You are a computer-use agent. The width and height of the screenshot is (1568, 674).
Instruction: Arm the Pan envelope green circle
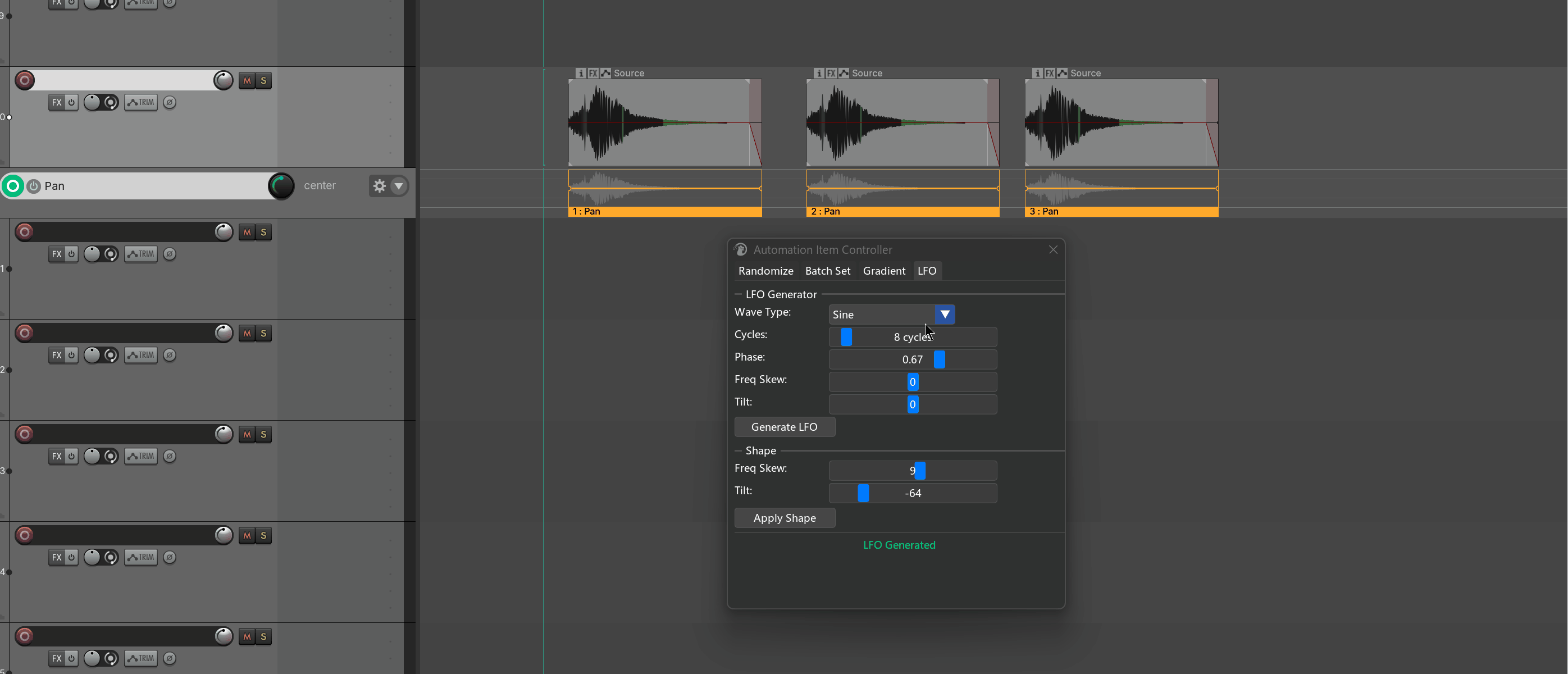[13, 186]
